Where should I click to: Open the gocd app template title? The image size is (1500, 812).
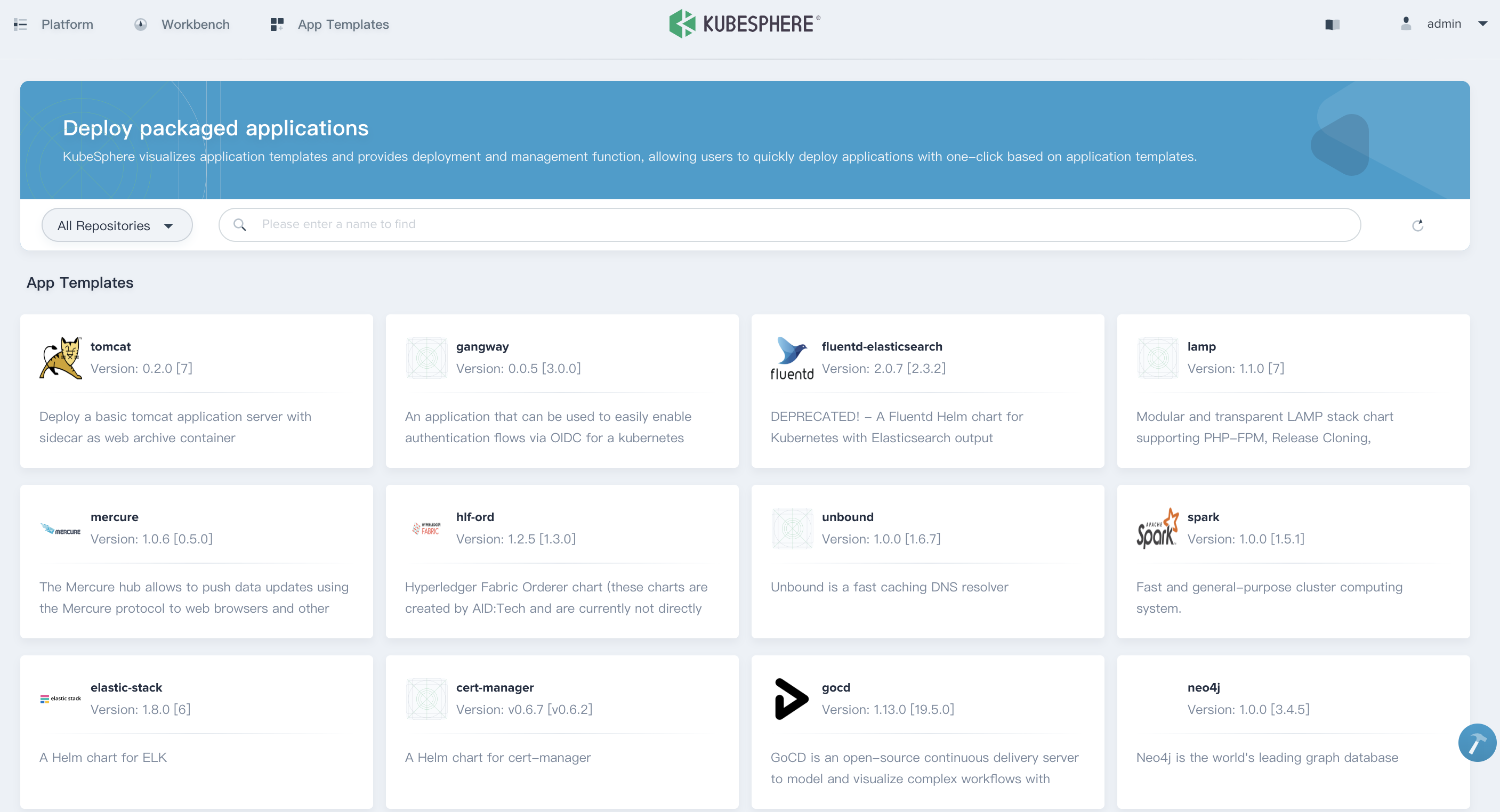pyautogui.click(x=836, y=687)
